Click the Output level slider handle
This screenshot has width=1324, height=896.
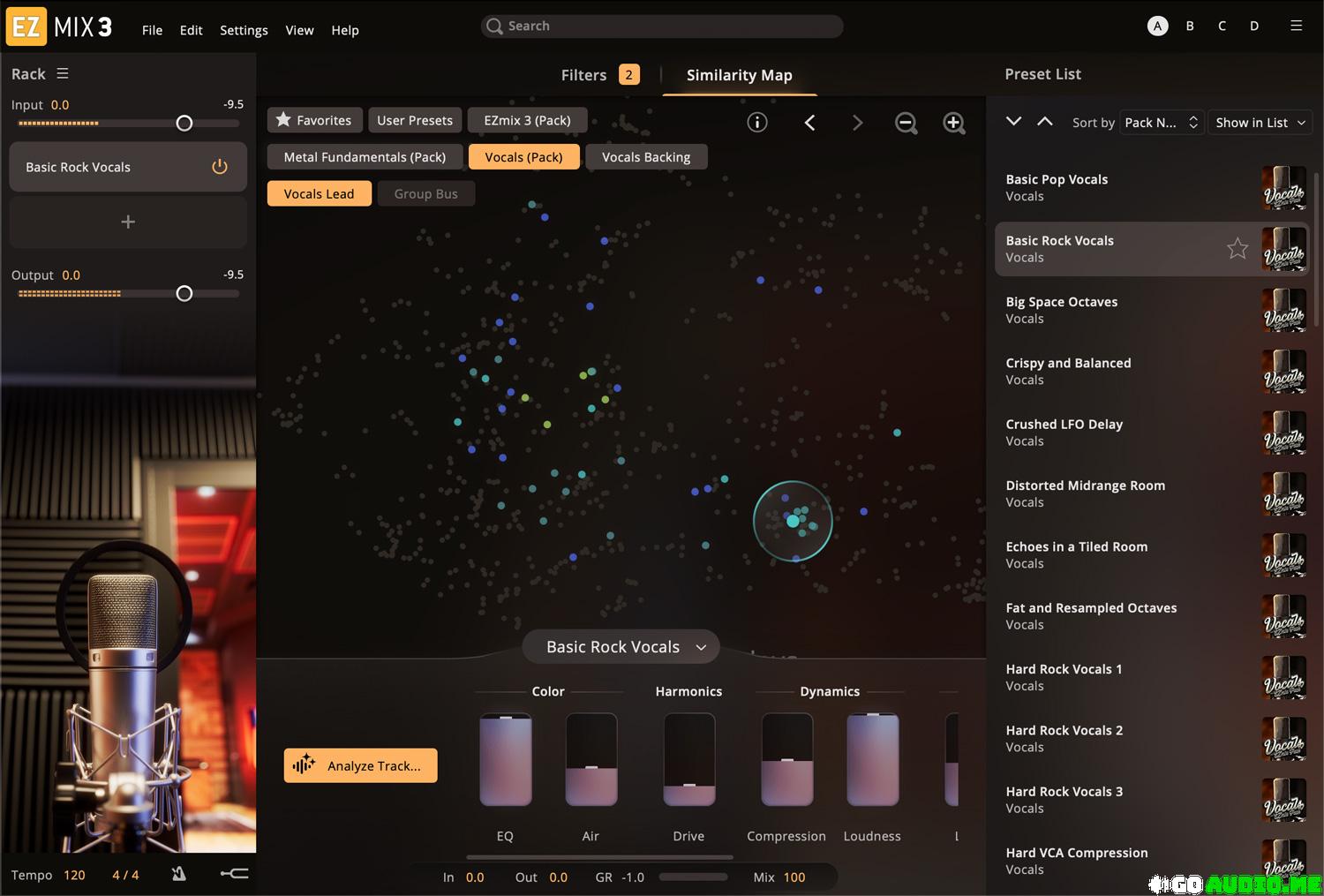tap(184, 294)
